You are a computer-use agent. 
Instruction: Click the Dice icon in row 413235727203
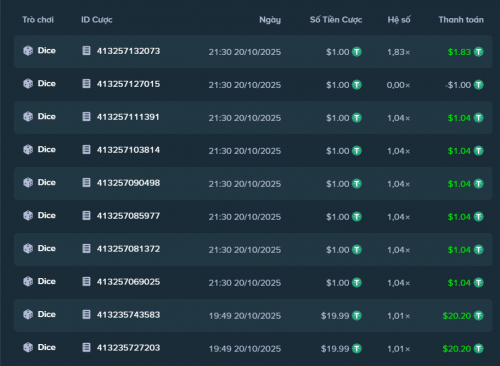[28, 348]
